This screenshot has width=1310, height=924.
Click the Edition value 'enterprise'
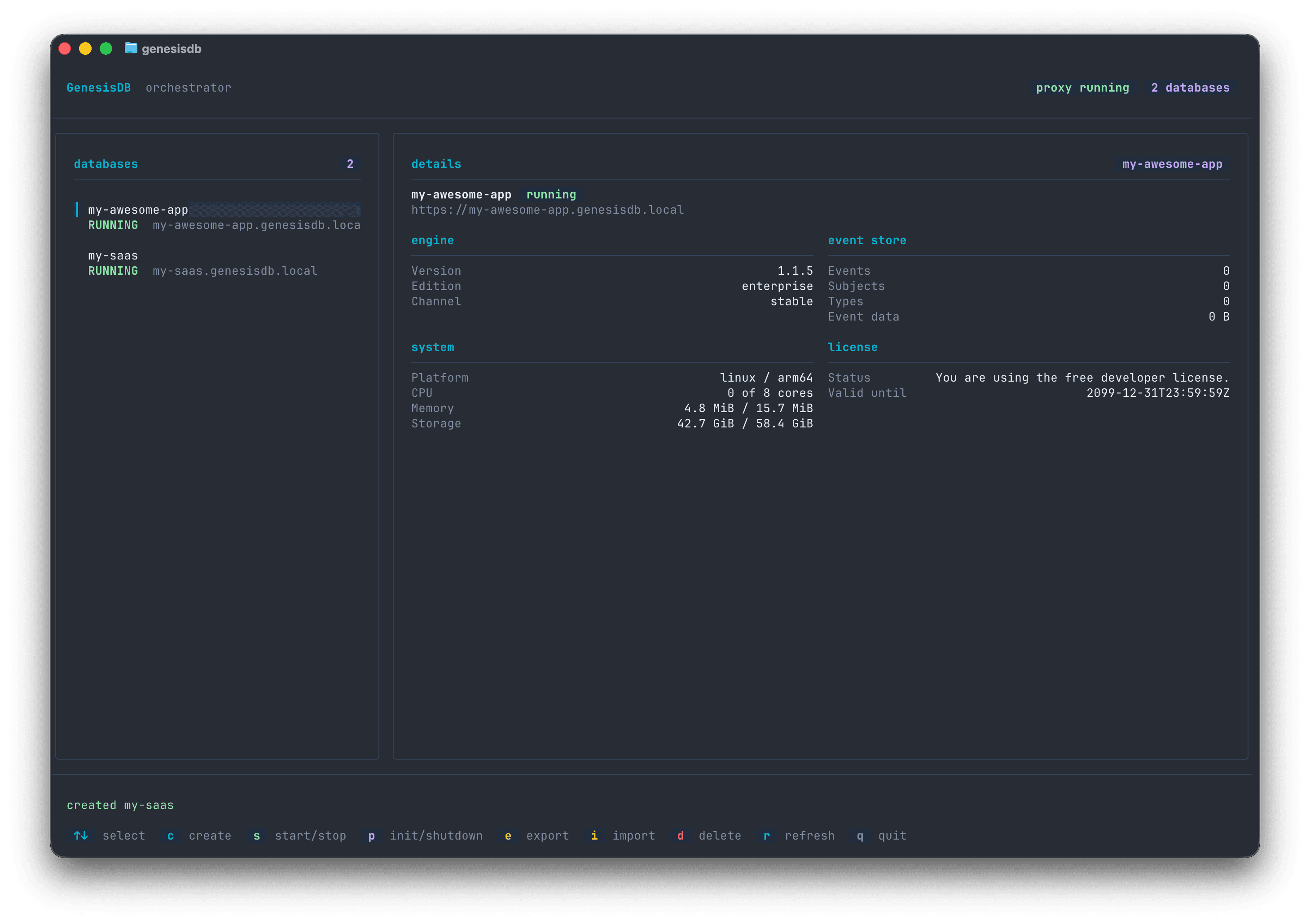(x=777, y=286)
